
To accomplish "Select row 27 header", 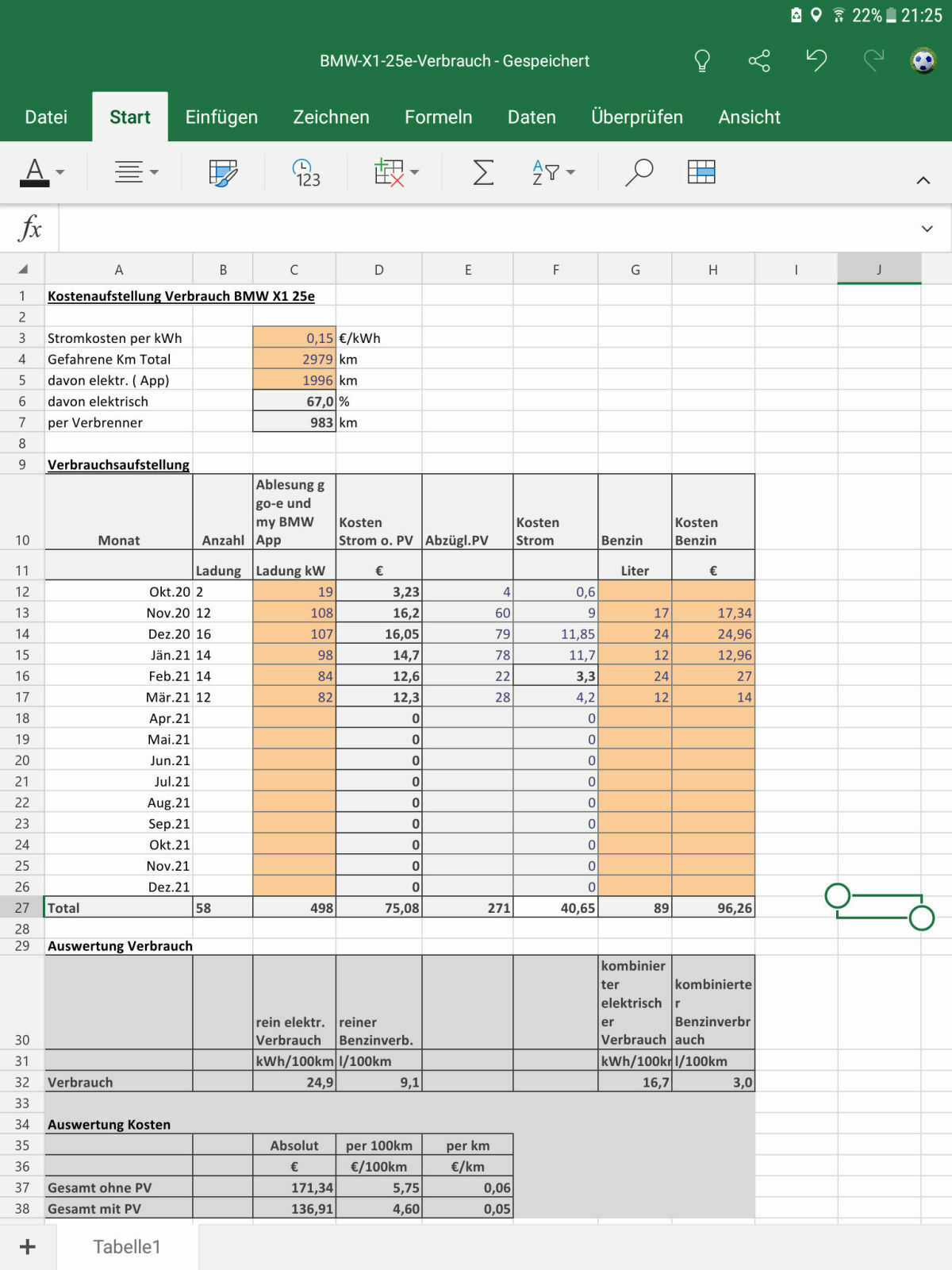I will pos(22,907).
